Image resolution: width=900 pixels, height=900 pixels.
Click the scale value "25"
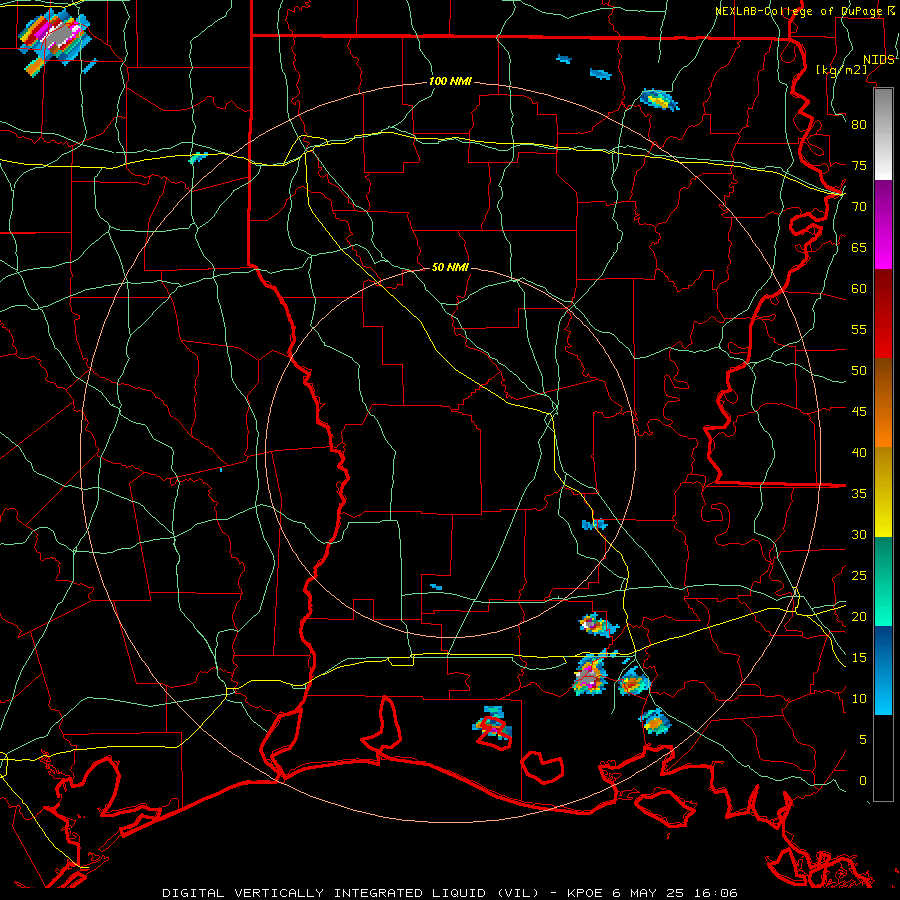tap(859, 575)
